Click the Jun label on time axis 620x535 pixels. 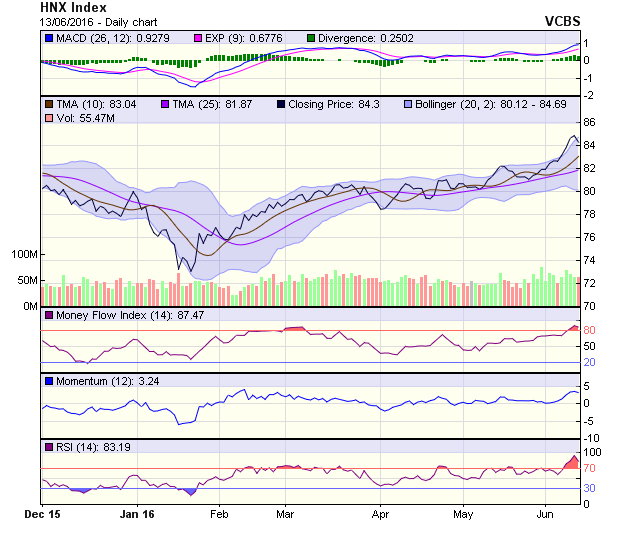tap(545, 514)
